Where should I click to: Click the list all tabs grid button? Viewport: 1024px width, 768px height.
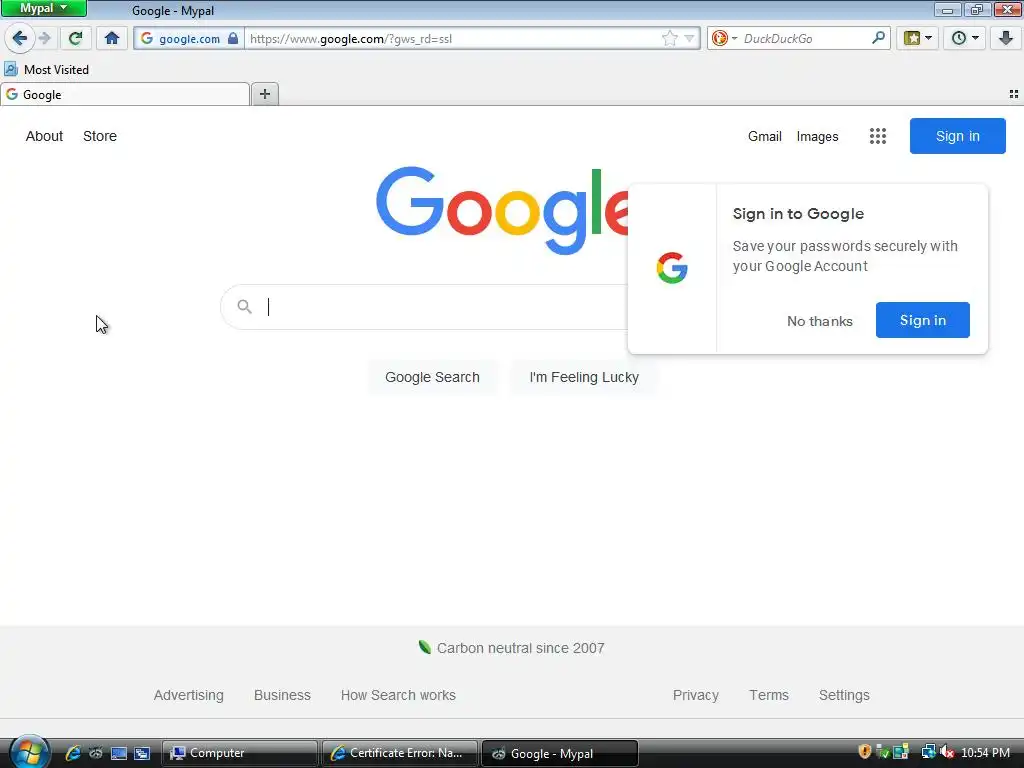tap(1014, 95)
